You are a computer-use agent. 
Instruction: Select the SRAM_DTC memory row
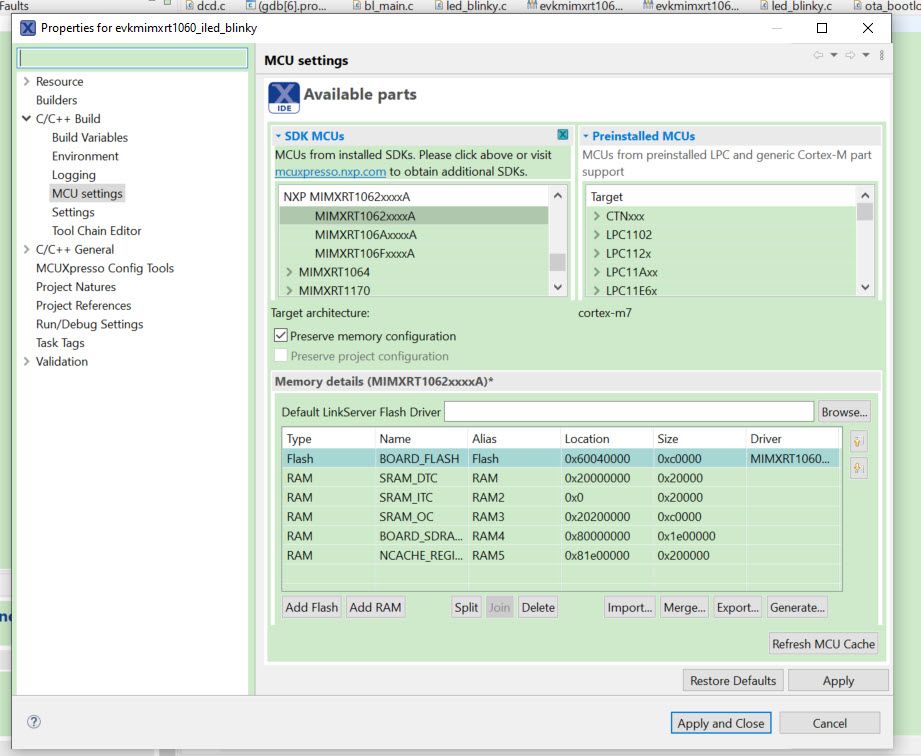pos(561,478)
